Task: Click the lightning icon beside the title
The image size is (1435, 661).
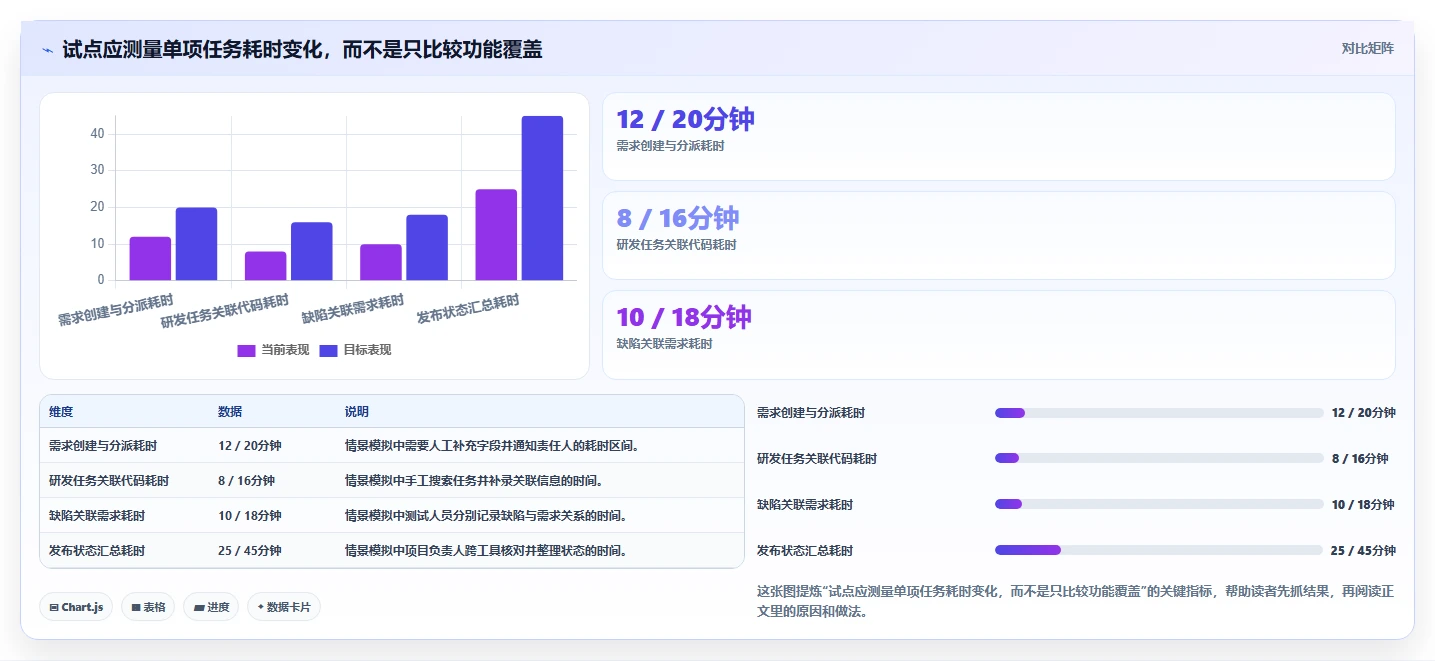Action: pyautogui.click(x=47, y=49)
